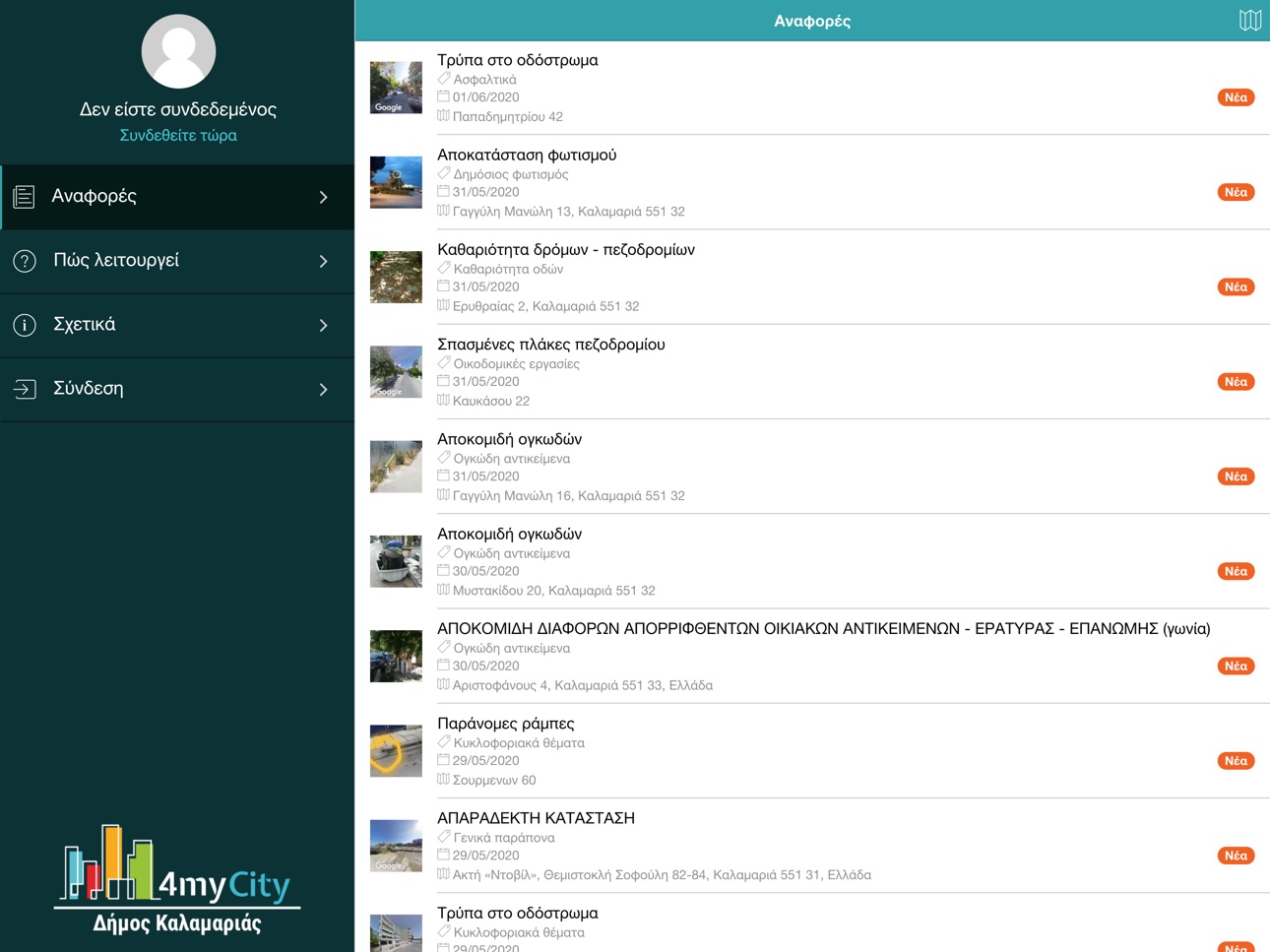The height and width of the screenshot is (952, 1270).
Task: Open thumbnail of Μυστακίδου 20 report
Action: coord(396,561)
